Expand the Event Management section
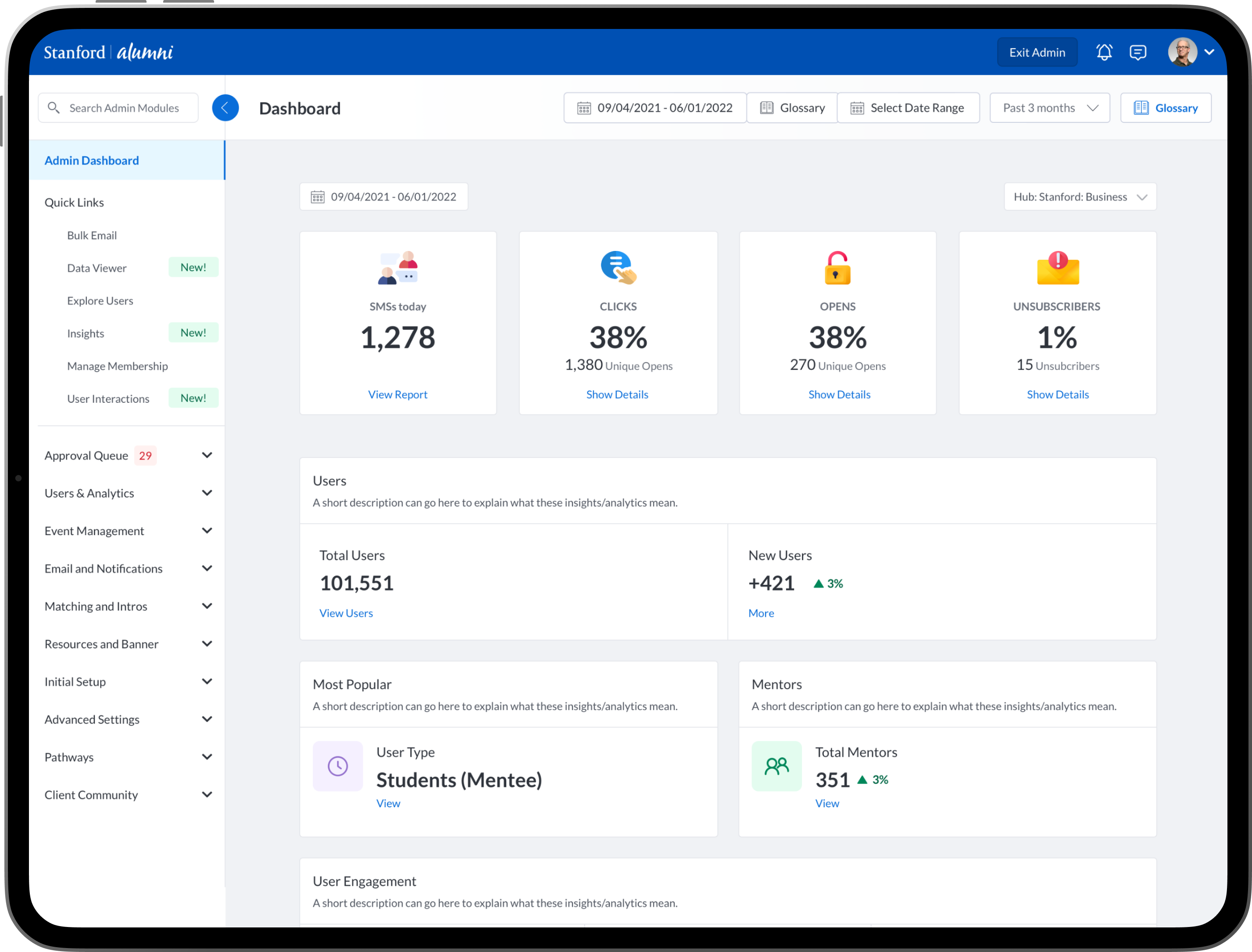This screenshot has width=1252, height=952. pos(207,531)
